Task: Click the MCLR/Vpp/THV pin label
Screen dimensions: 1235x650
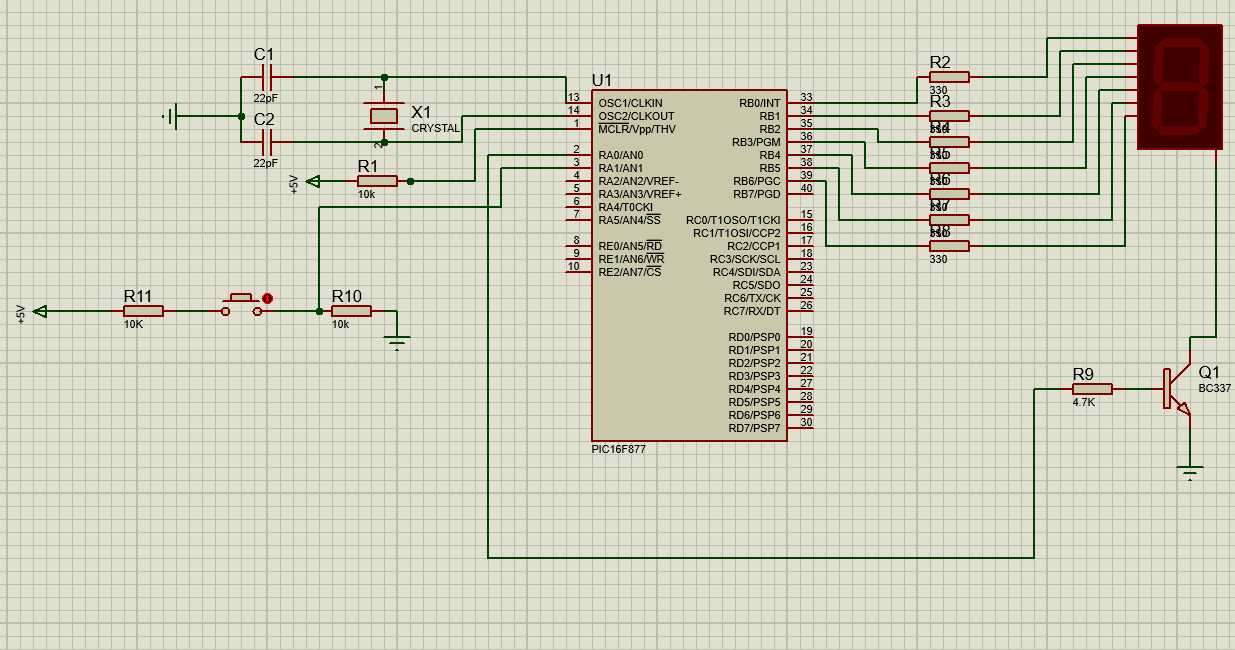Action: tap(637, 129)
